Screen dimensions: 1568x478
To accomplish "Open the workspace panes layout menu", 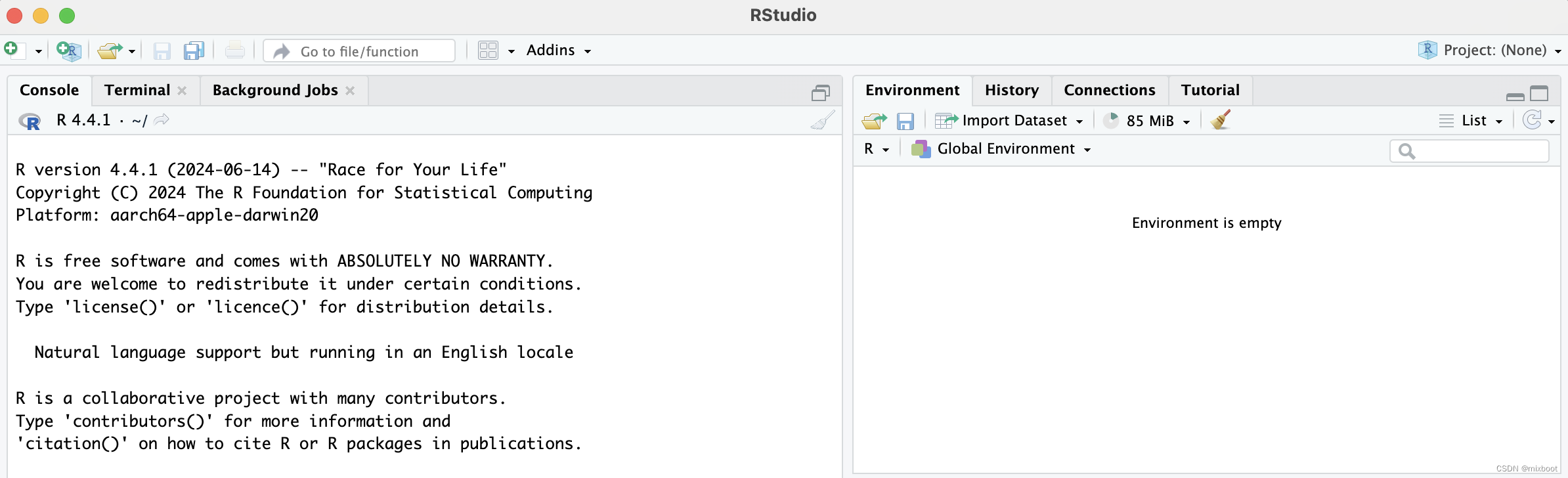I will click(496, 51).
